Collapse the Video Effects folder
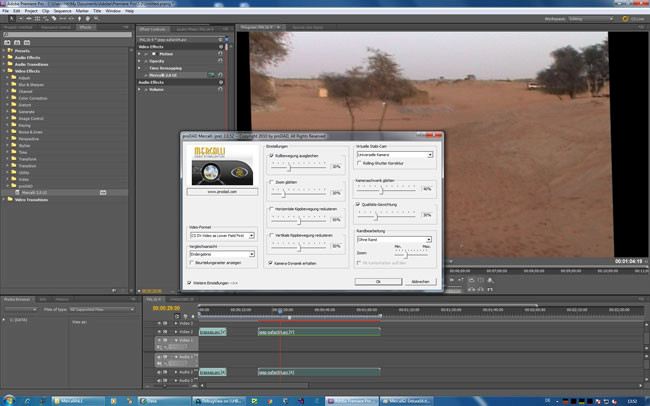 coord(4,71)
